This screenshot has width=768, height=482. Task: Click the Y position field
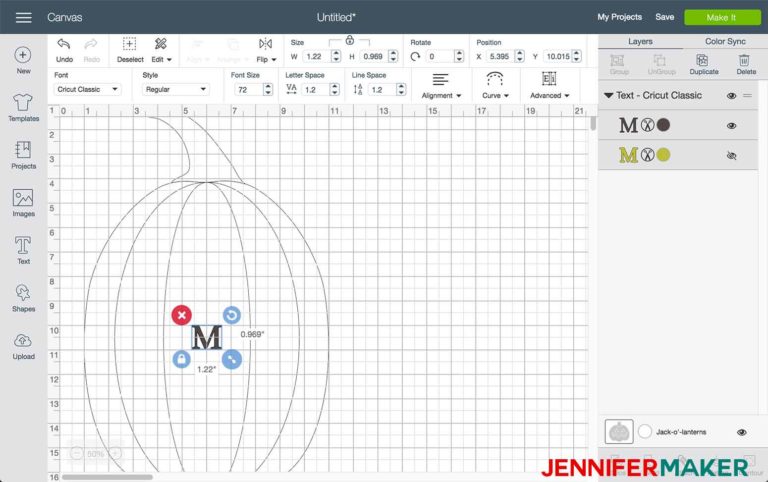click(558, 56)
